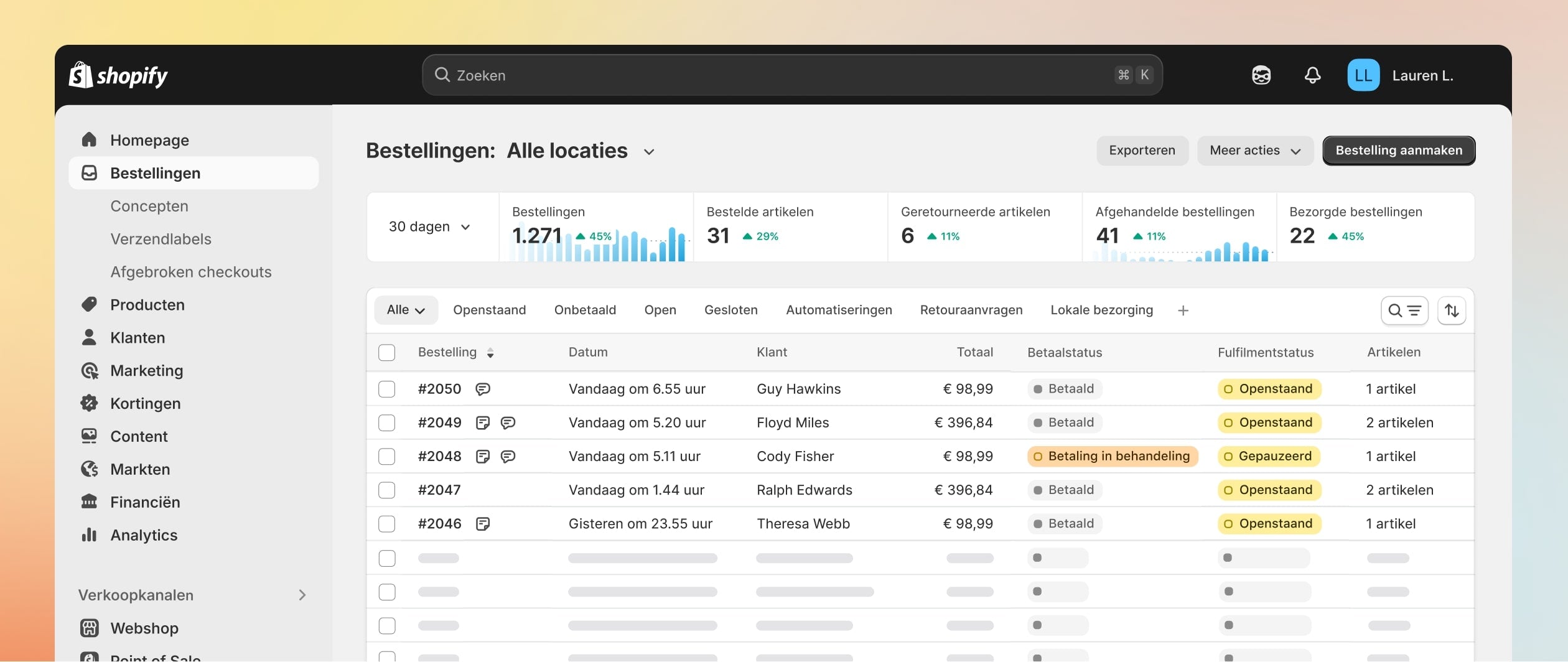Open note icon on order #2048
Viewport: 1568px width, 662px height.
coord(483,456)
